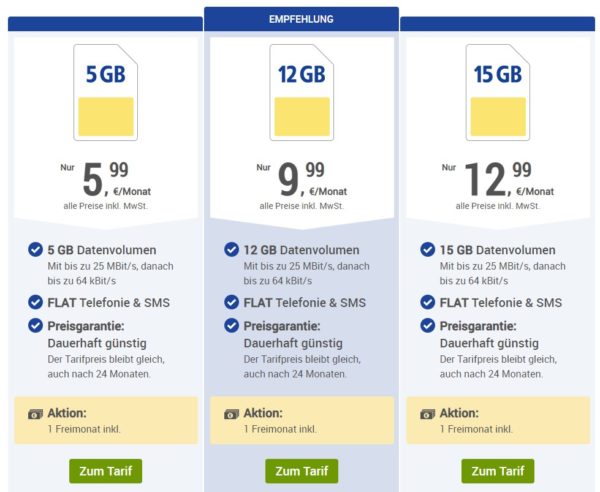The width and height of the screenshot is (600, 492).
Task: Click the Aktion money icon in 12 GB plan
Action: pyautogui.click(x=231, y=413)
